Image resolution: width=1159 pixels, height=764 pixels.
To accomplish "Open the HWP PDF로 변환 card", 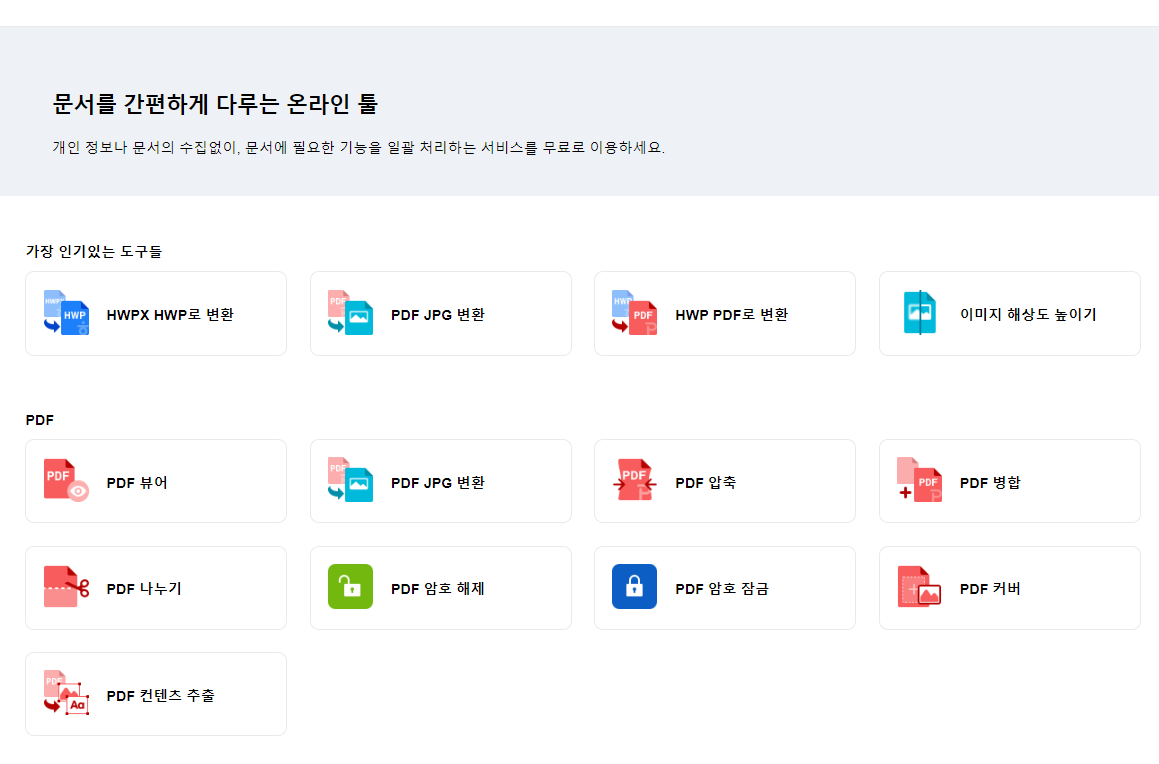I will [724, 312].
